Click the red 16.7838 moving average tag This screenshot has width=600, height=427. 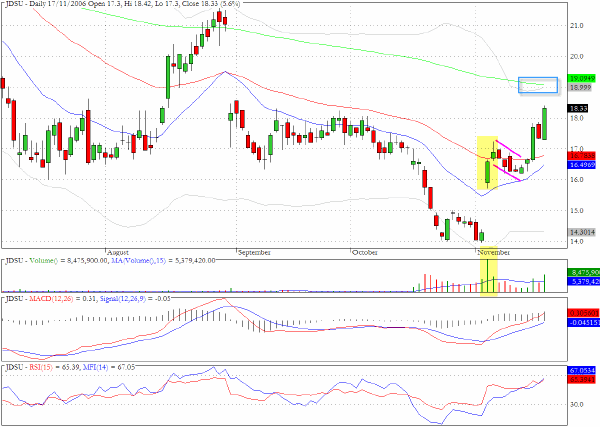[582, 156]
